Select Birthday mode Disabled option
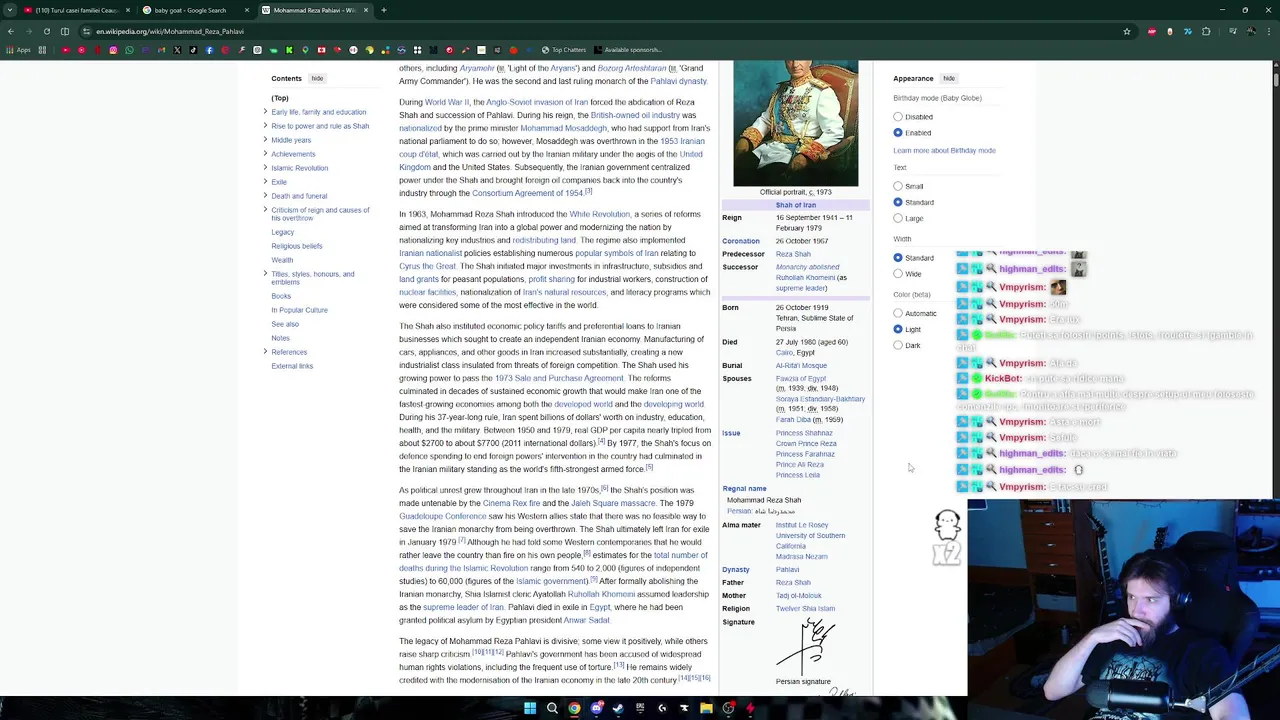This screenshot has width=1280, height=720. point(898,117)
